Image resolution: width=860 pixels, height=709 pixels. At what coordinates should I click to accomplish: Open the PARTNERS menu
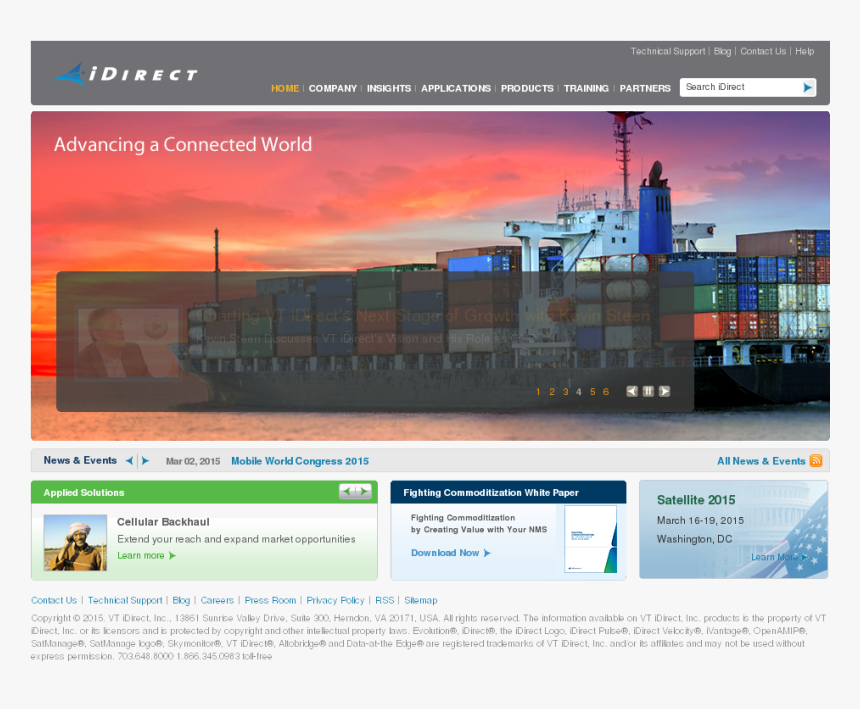coord(645,88)
